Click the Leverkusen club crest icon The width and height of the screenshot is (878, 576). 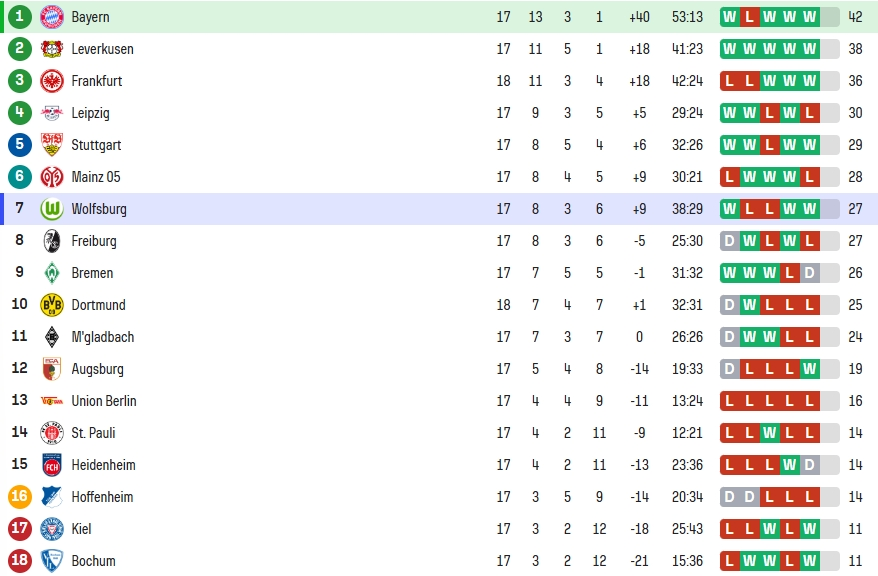[x=52, y=49]
